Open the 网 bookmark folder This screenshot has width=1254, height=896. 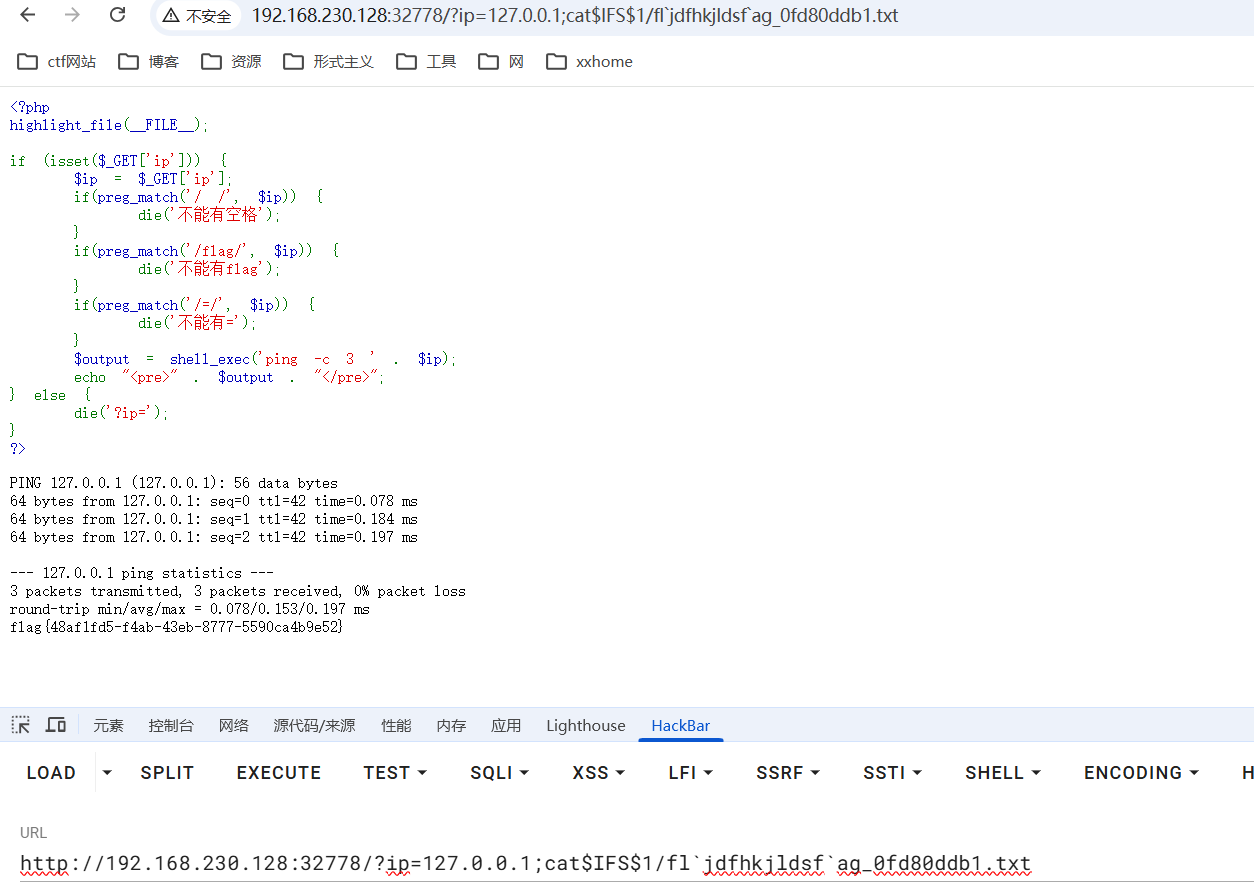pos(501,62)
